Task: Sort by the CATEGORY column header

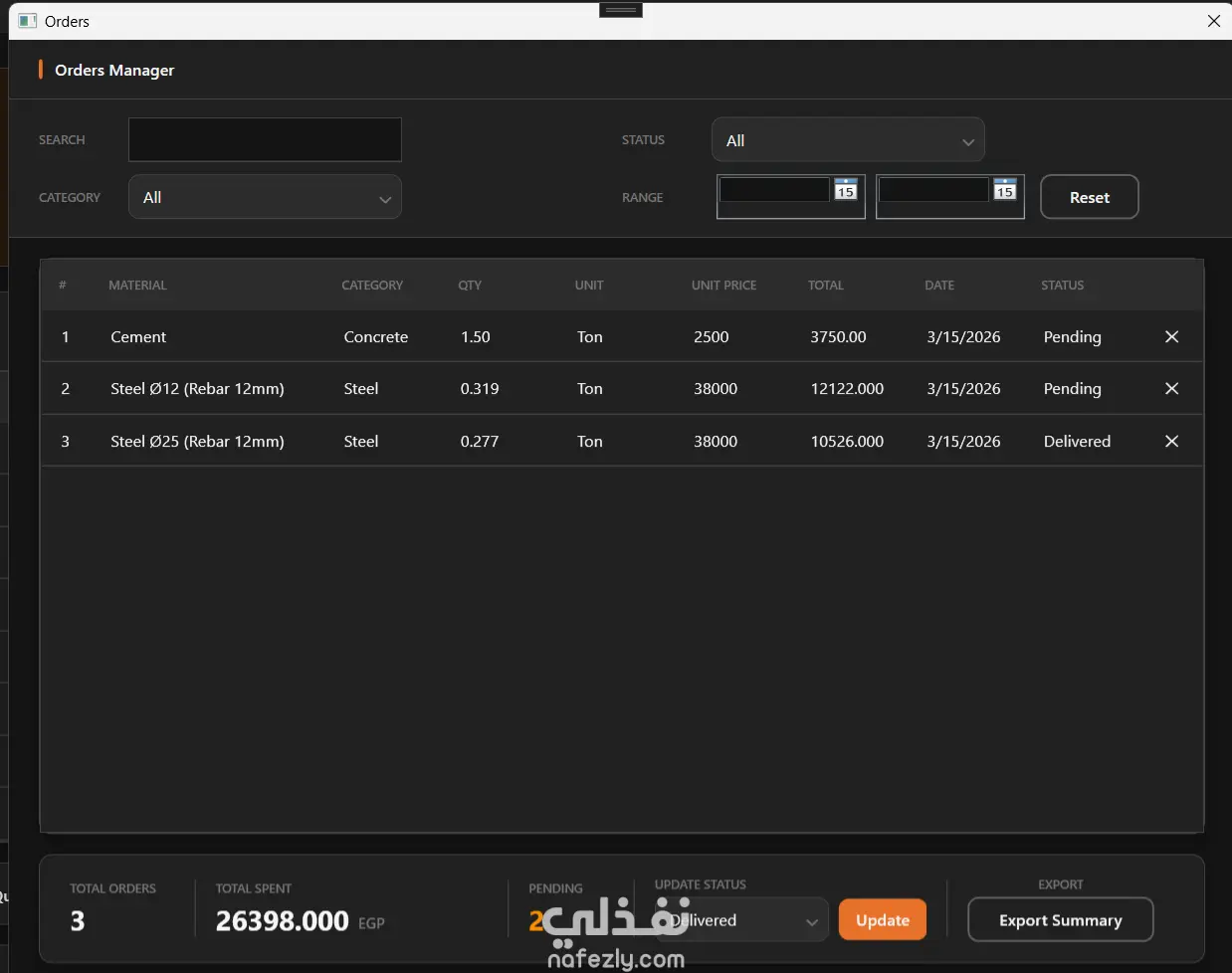Action: [x=372, y=286]
